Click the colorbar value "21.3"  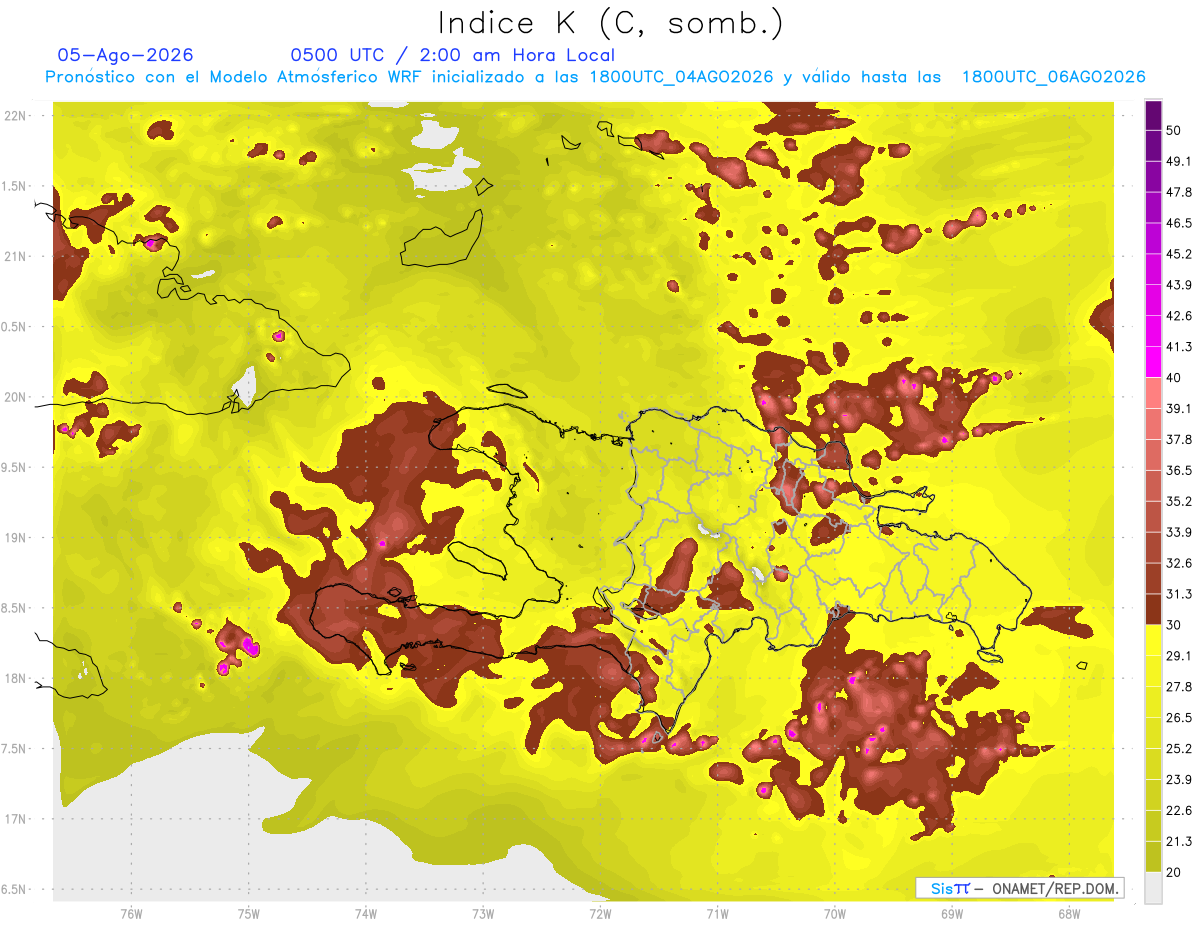[1178, 841]
